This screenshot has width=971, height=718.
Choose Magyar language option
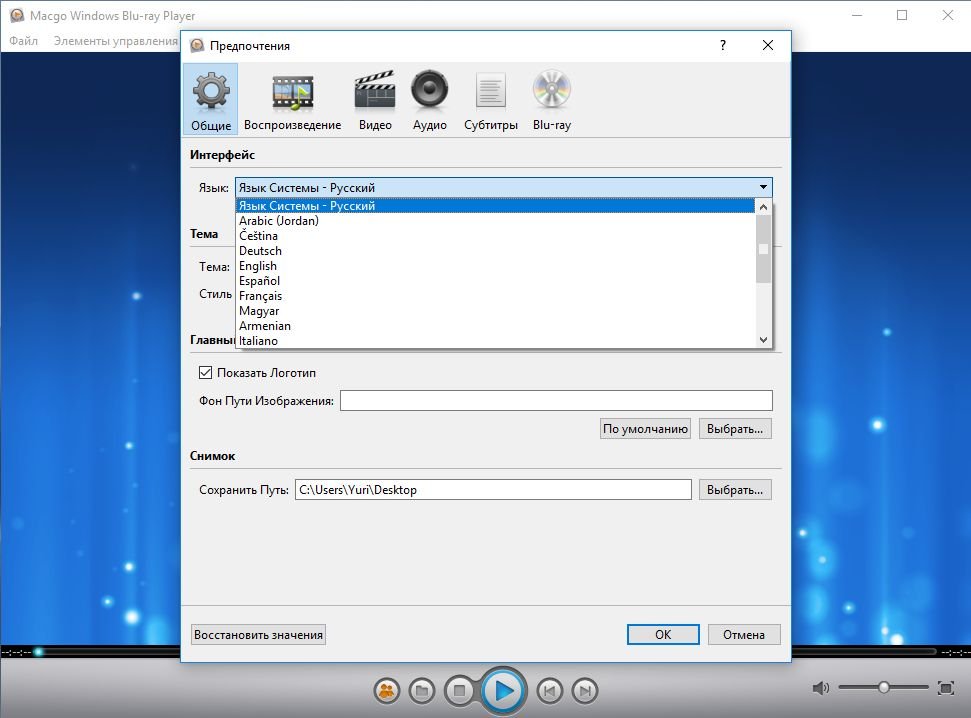coord(495,311)
